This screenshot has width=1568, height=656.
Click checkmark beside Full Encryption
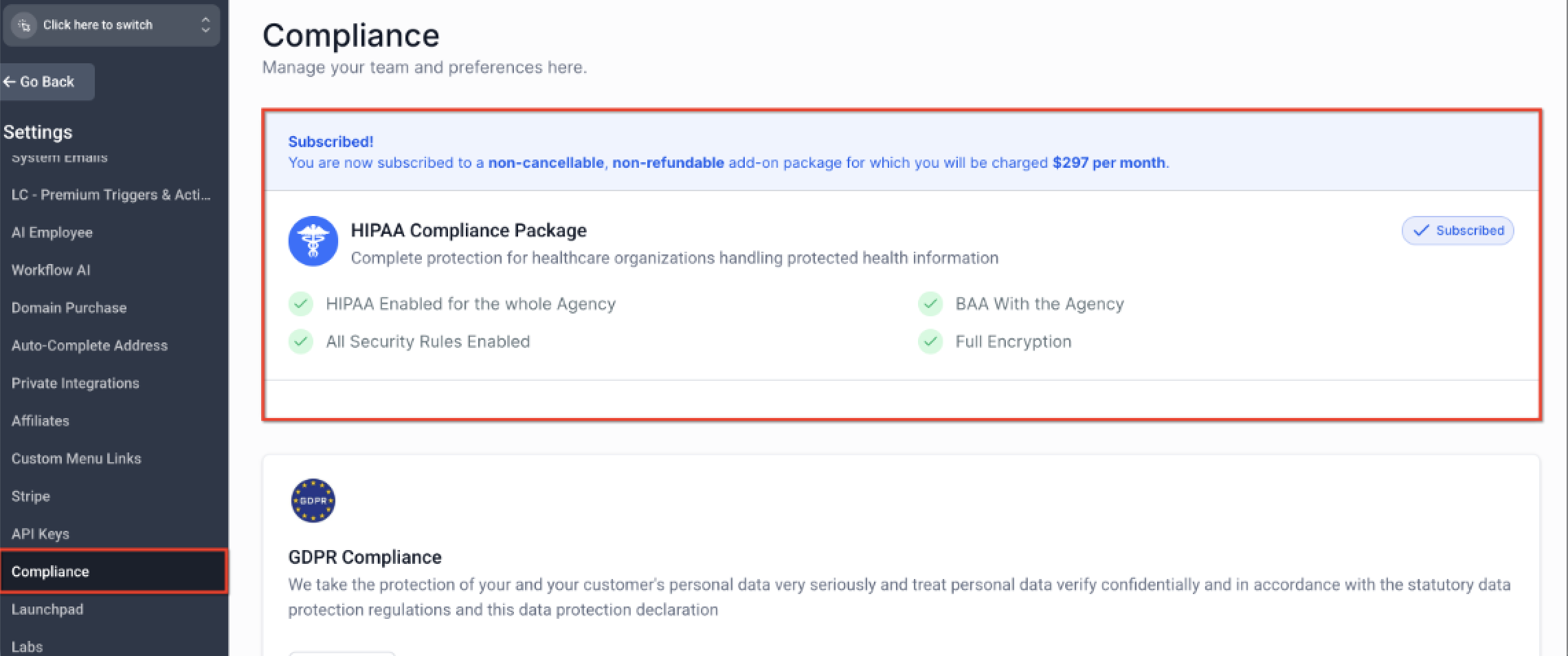(930, 342)
